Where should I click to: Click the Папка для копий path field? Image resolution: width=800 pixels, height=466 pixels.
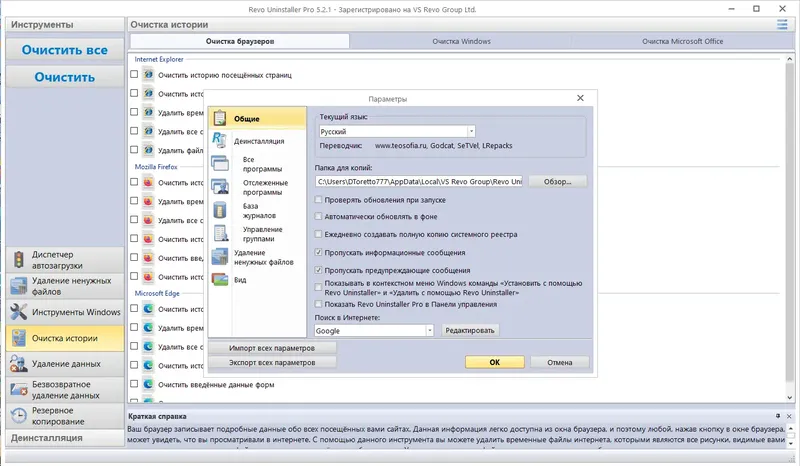(x=419, y=181)
